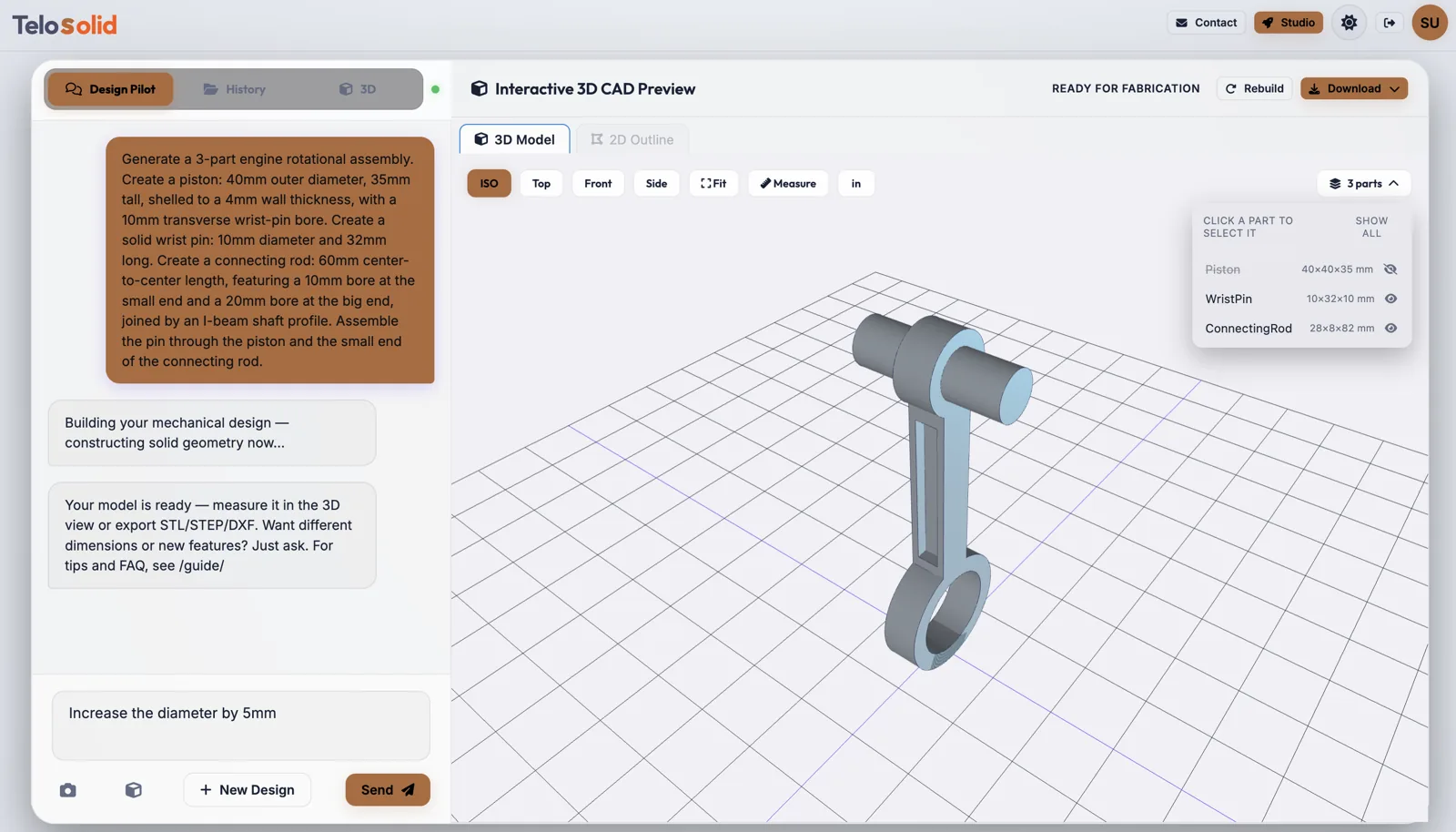Image resolution: width=1456 pixels, height=832 pixels.
Task: Click 'READY FOR FABRICATION' status text
Action: coord(1126,88)
